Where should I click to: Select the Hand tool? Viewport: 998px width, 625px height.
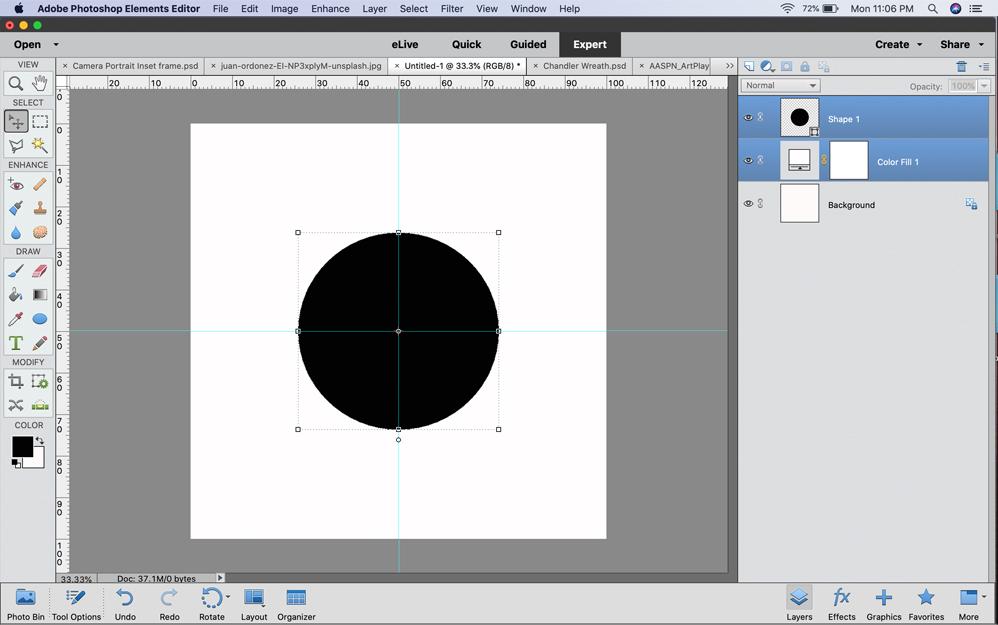point(40,83)
